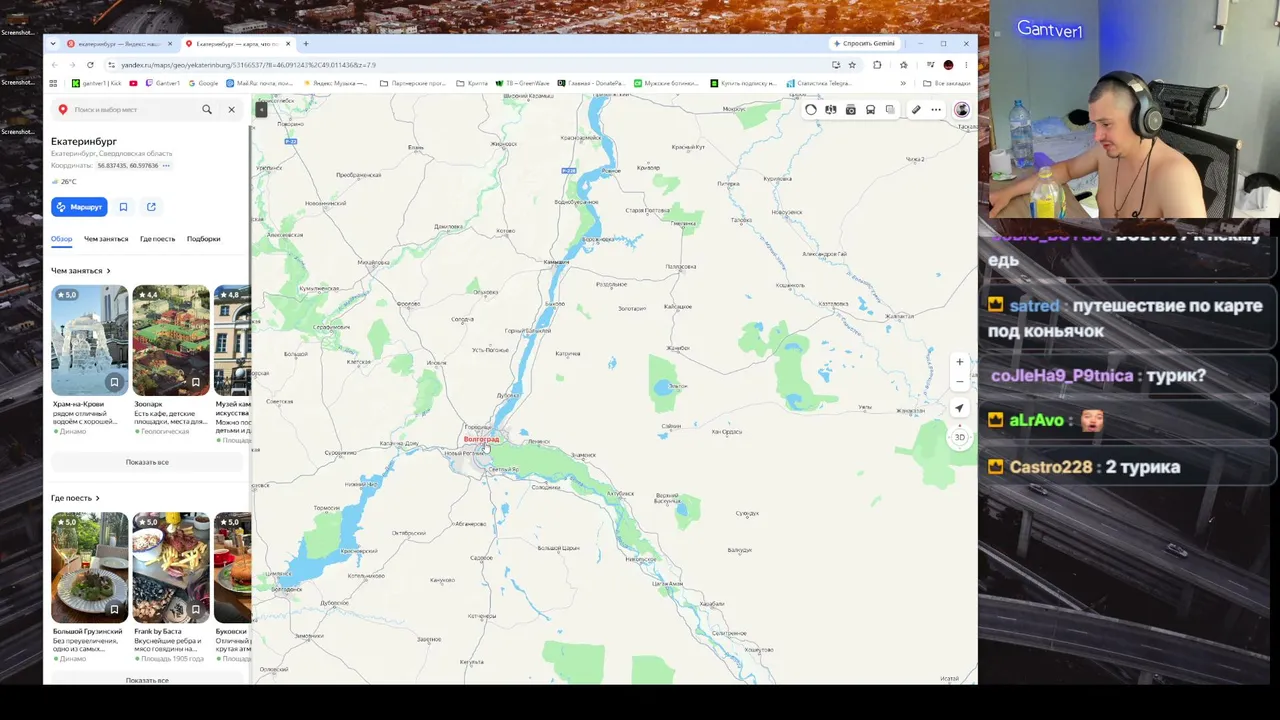Image resolution: width=1280 pixels, height=720 pixels.
Task: Open the Mail.Ru почта bookmark
Action: click(x=260, y=83)
